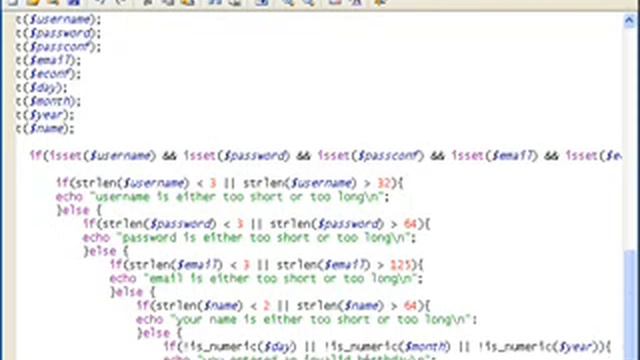Viewport: 640px width, 360px height.
Task: Click the number 125 in the email length check
Action: point(400,265)
